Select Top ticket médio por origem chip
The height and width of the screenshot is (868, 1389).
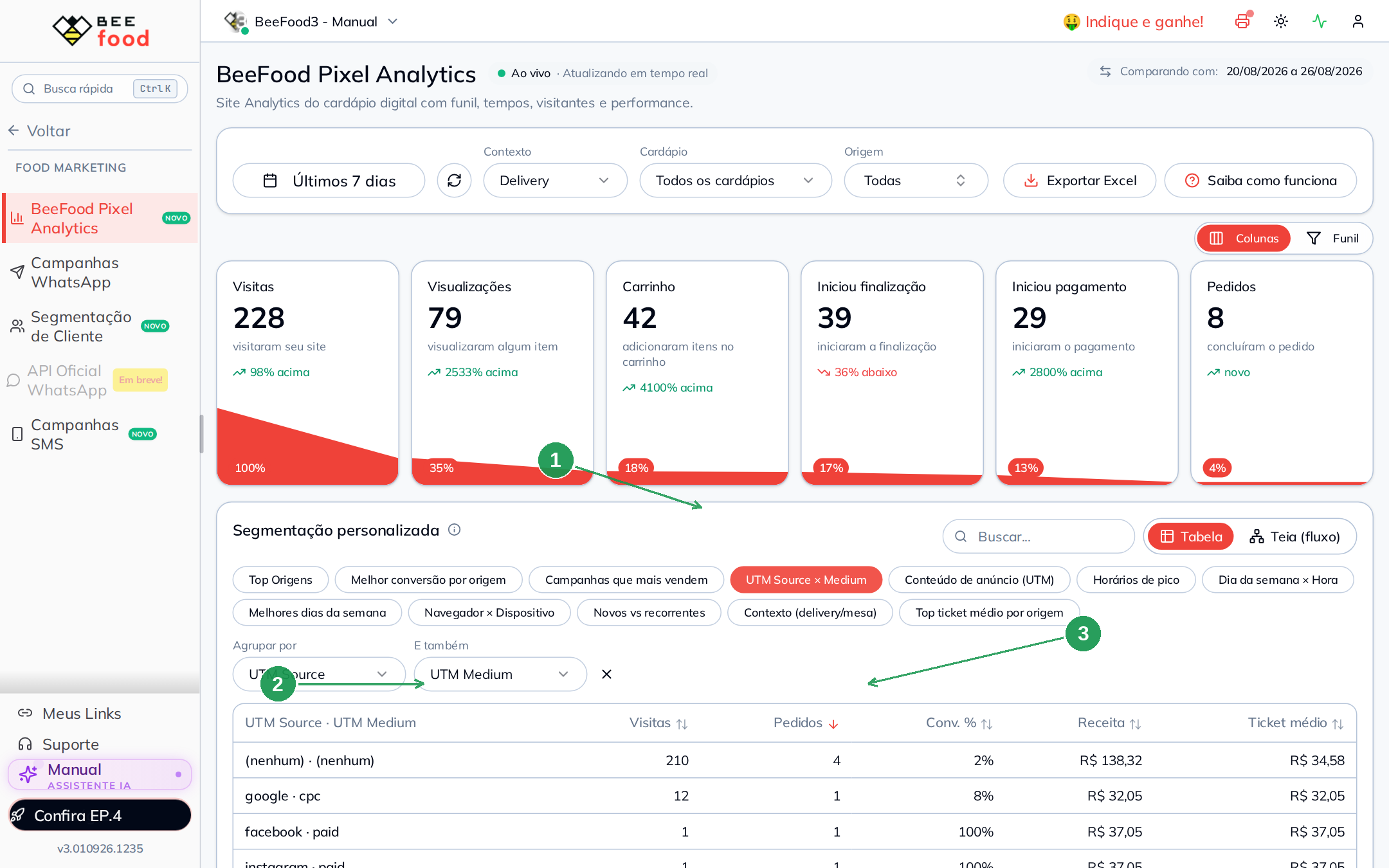[989, 612]
